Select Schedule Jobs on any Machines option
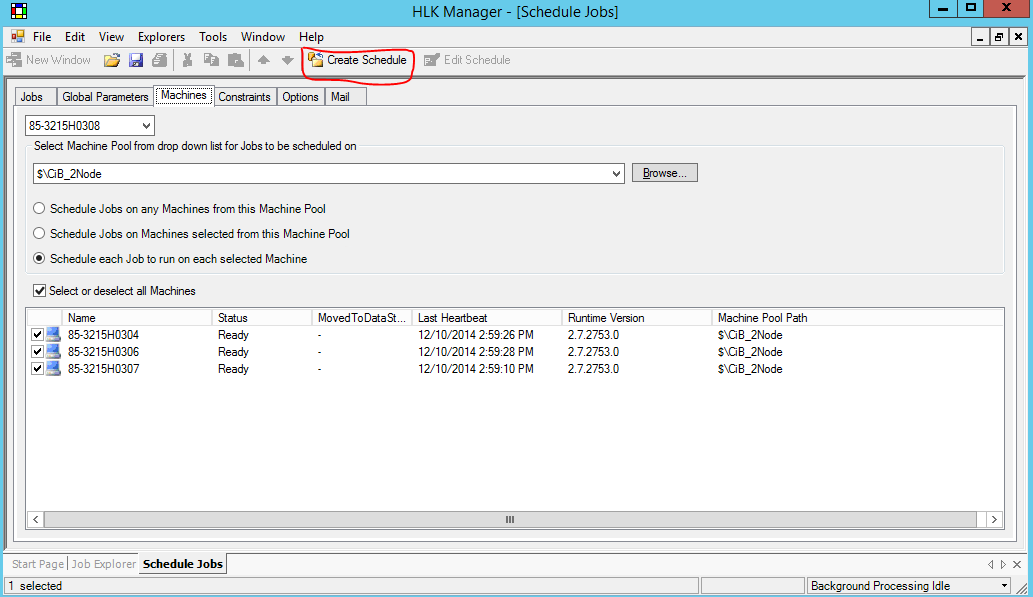The height and width of the screenshot is (597, 1033). coord(40,208)
